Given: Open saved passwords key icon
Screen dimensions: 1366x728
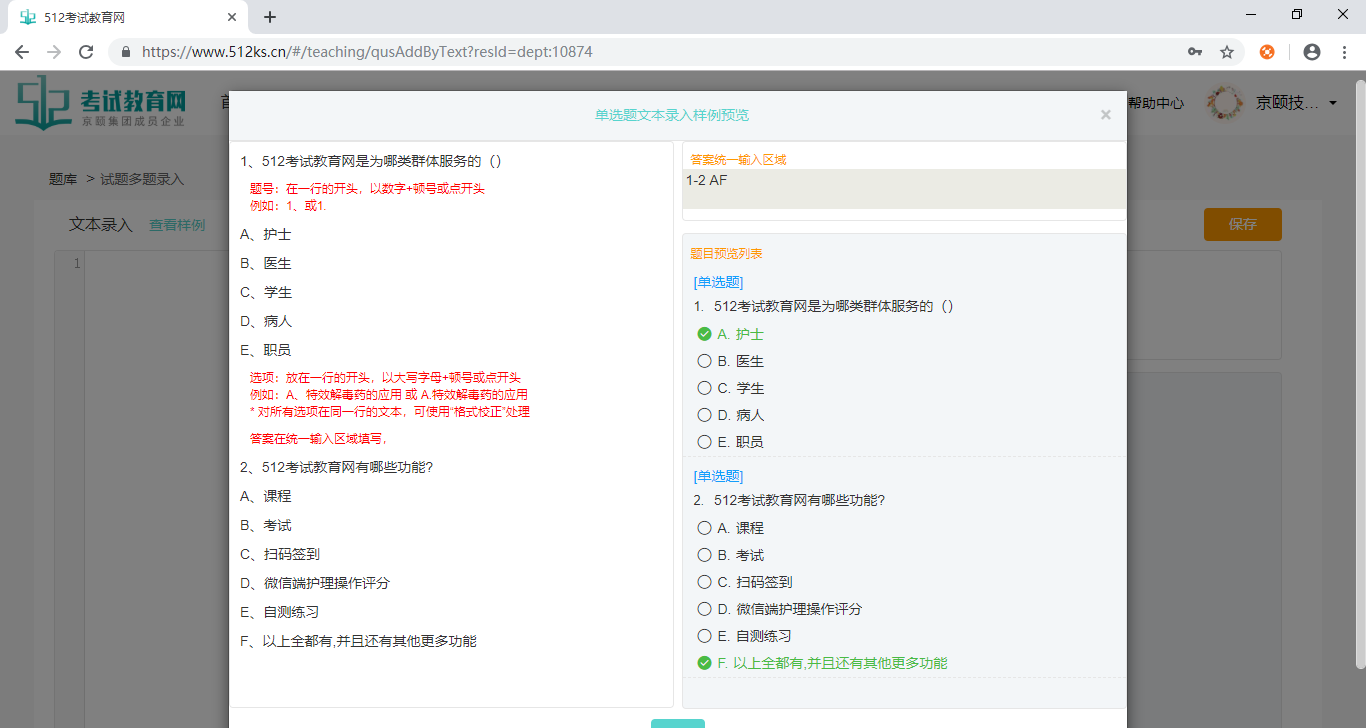Looking at the screenshot, I should (x=1195, y=52).
